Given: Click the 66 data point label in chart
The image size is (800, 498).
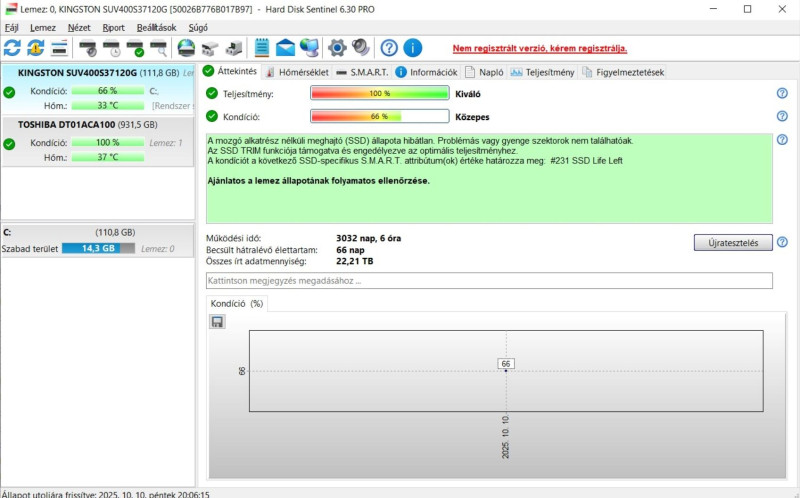Looking at the screenshot, I should [x=506, y=364].
